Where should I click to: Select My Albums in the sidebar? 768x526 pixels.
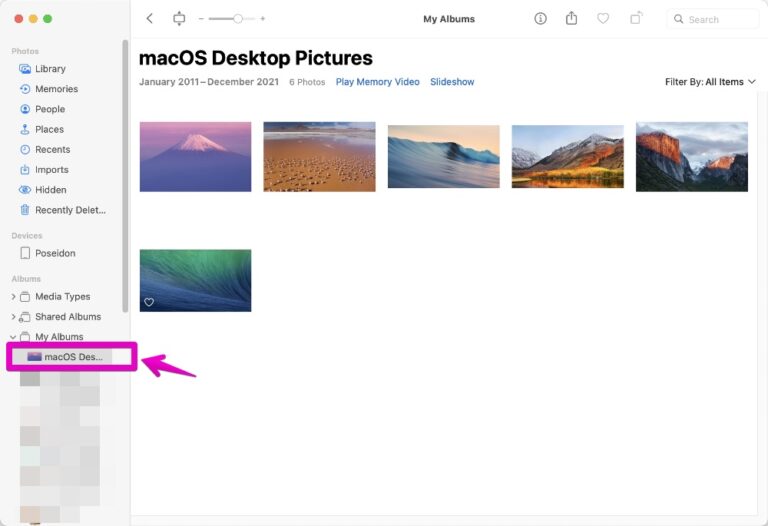[x=59, y=337]
